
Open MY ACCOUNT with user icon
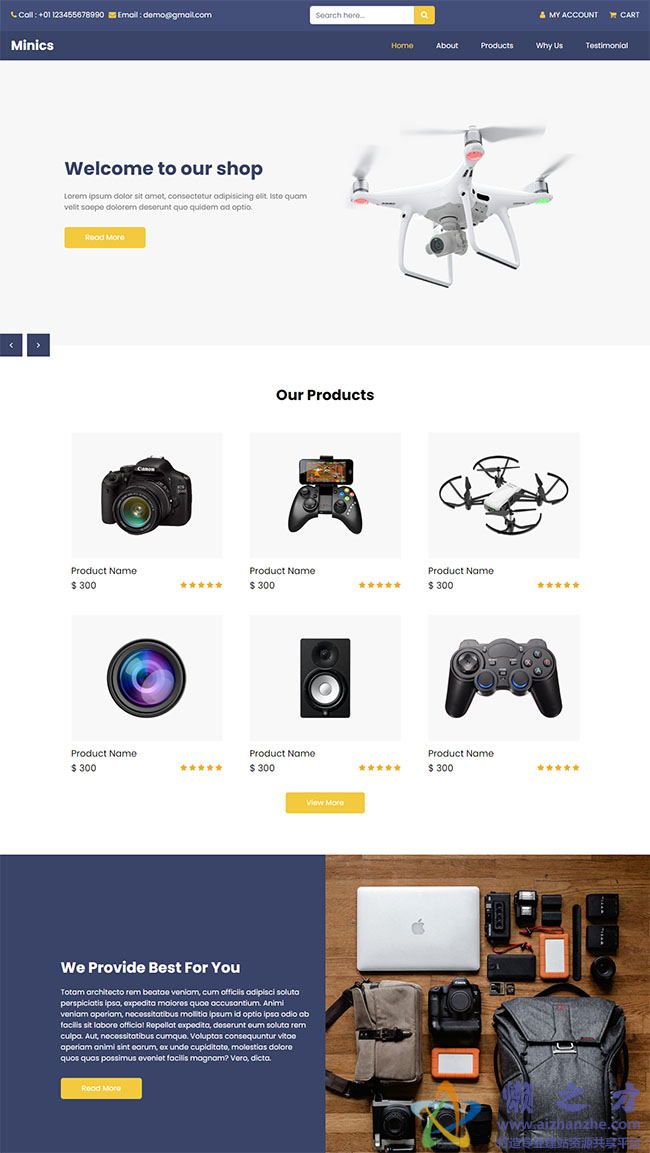pos(568,15)
